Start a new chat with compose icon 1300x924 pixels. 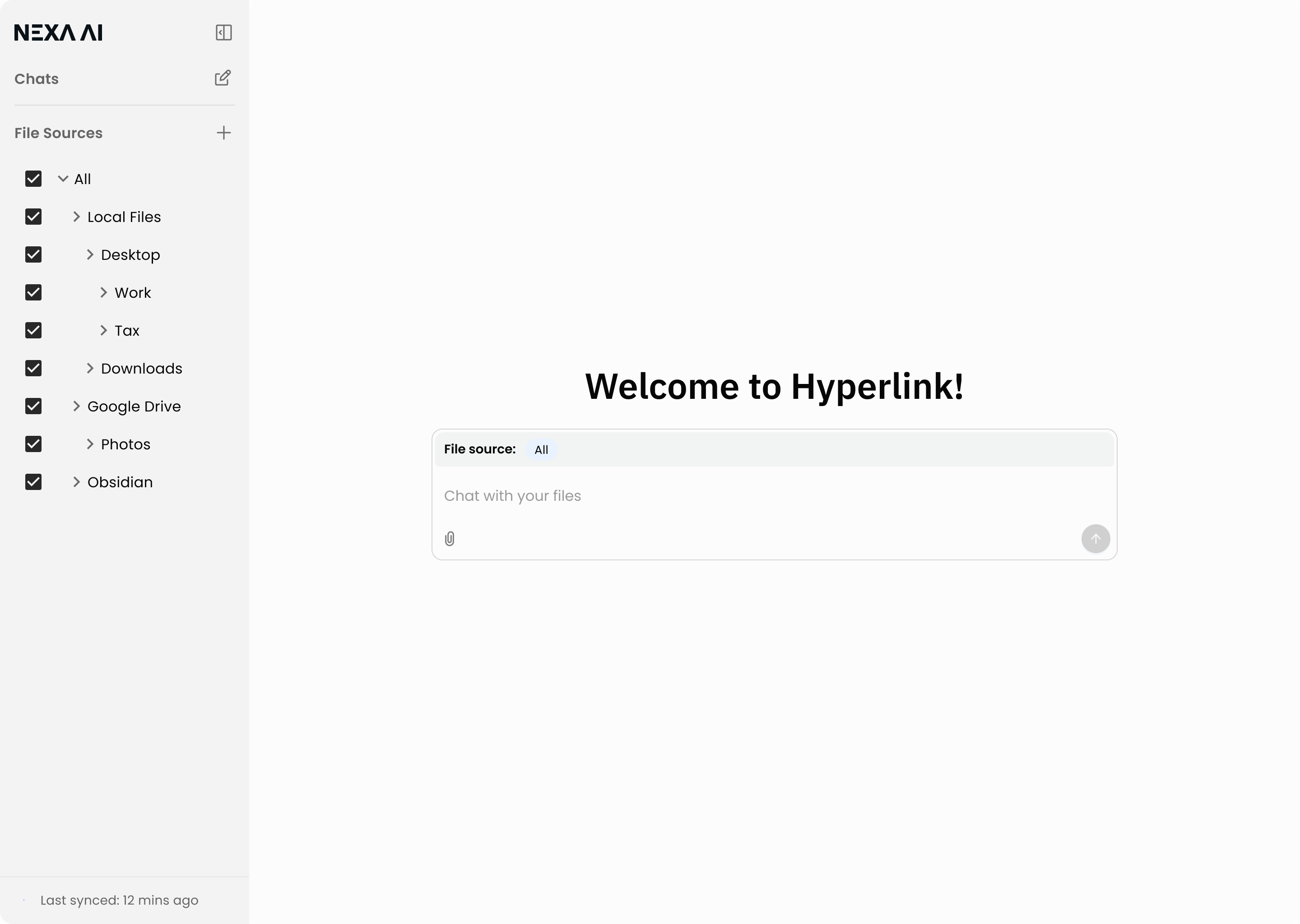(223, 78)
